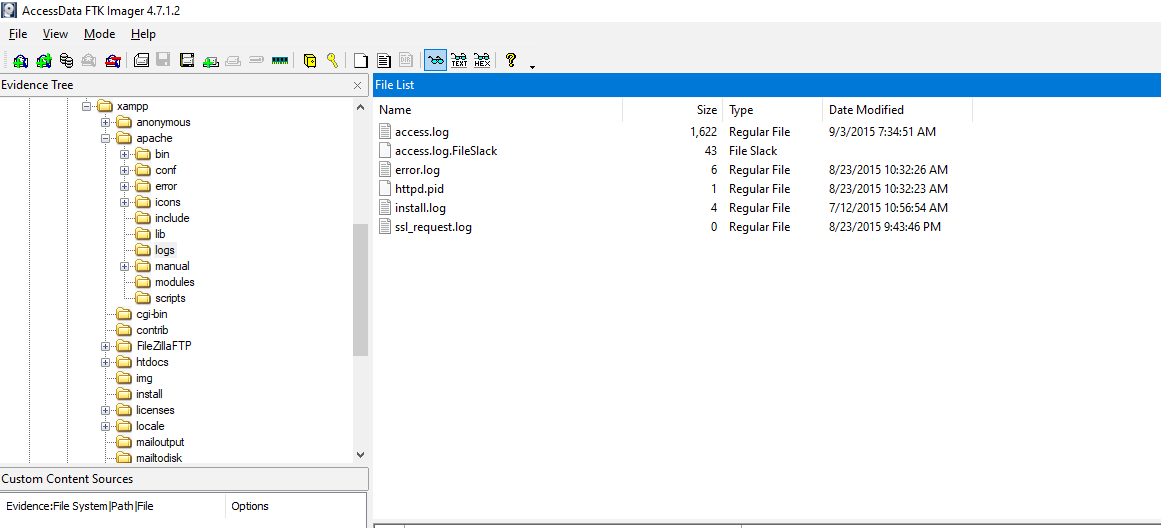Open the Mode menu
This screenshot has height=528, width=1161.
point(99,34)
